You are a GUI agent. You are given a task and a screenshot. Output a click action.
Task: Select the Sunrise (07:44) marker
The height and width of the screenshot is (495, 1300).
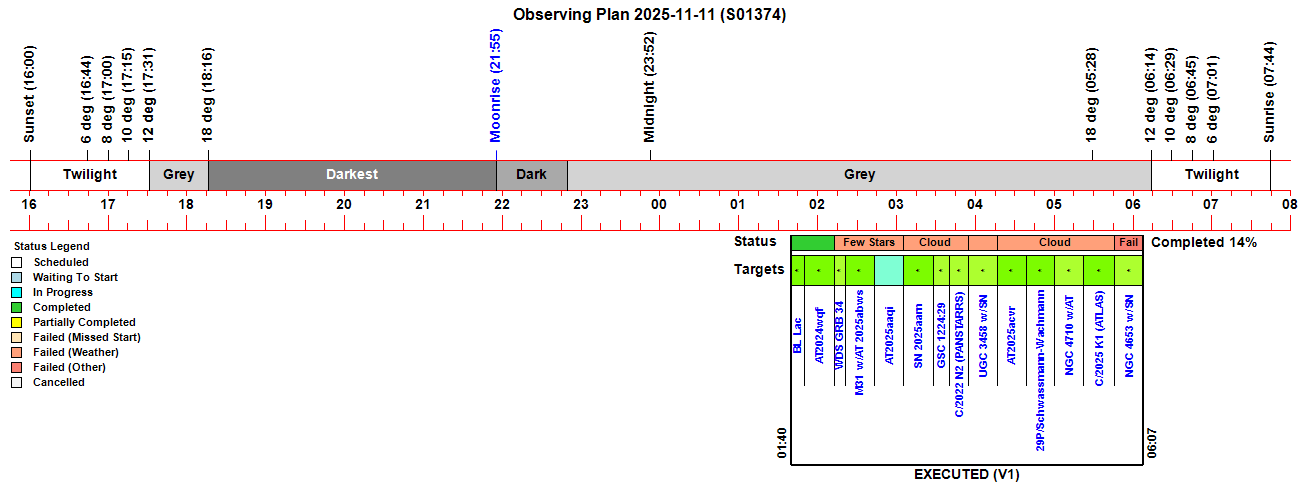click(1270, 92)
